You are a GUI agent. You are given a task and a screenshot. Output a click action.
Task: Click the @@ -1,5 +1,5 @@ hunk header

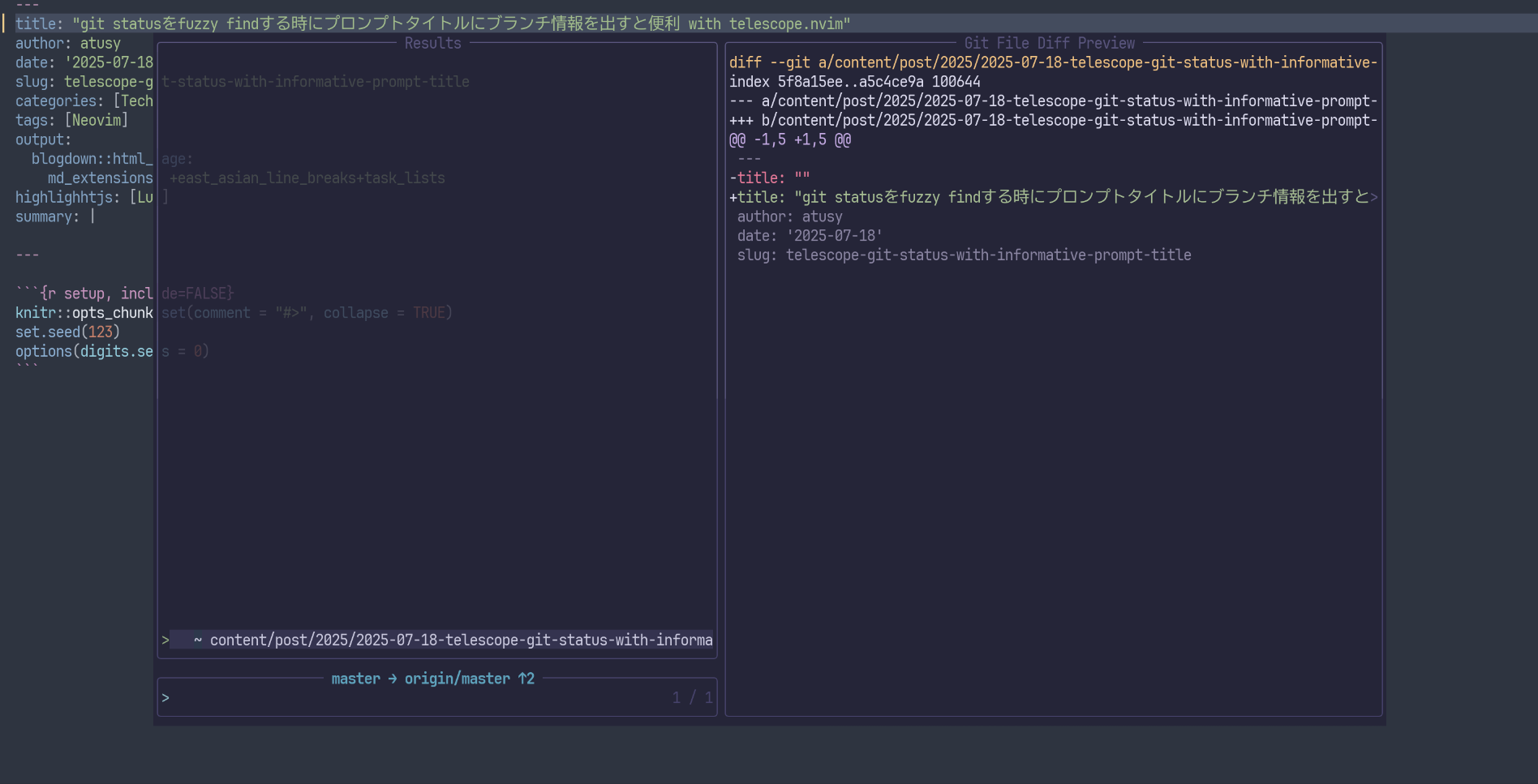coord(789,139)
